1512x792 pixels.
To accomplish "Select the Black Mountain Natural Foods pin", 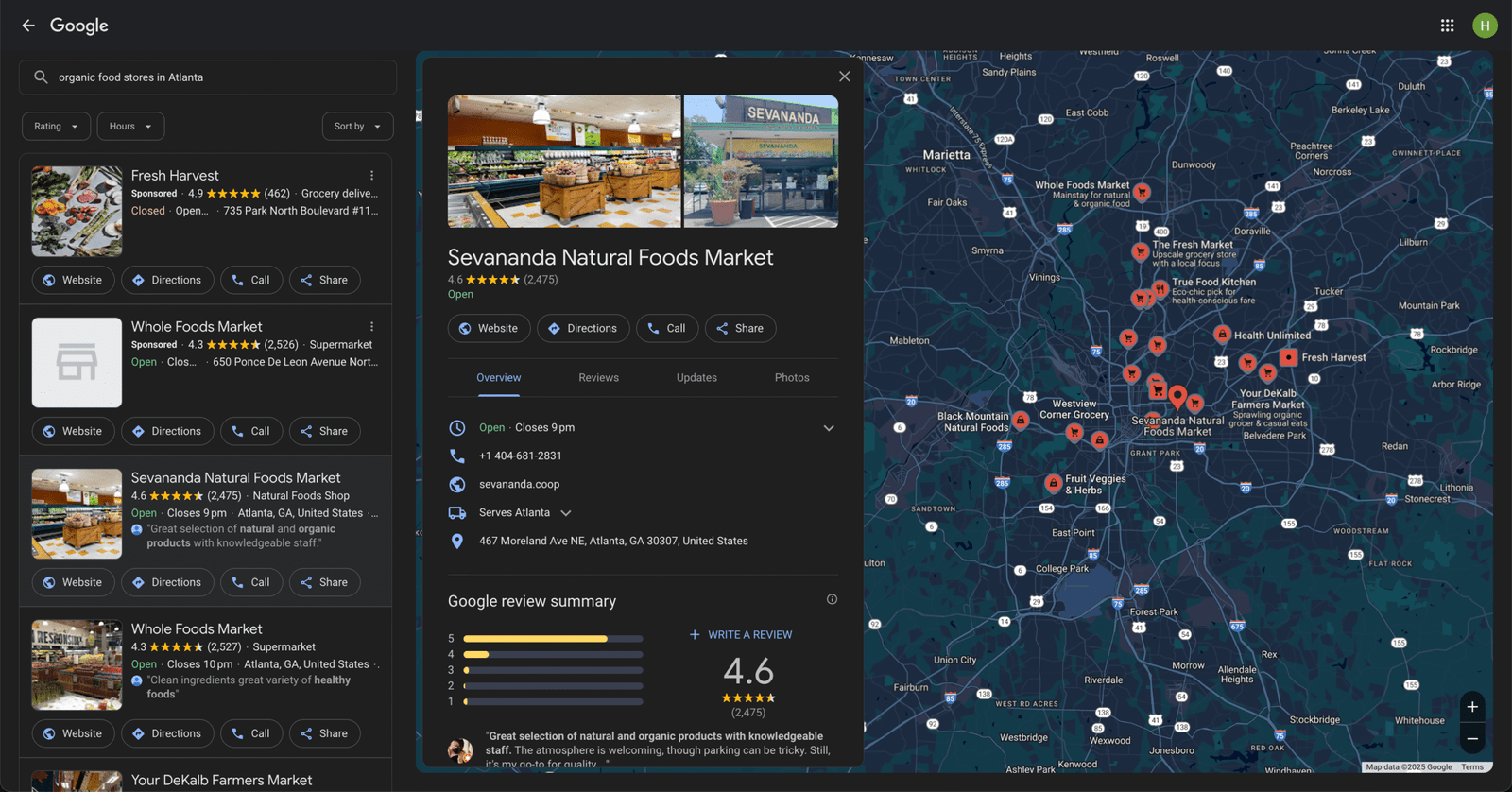I will pyautogui.click(x=1021, y=420).
